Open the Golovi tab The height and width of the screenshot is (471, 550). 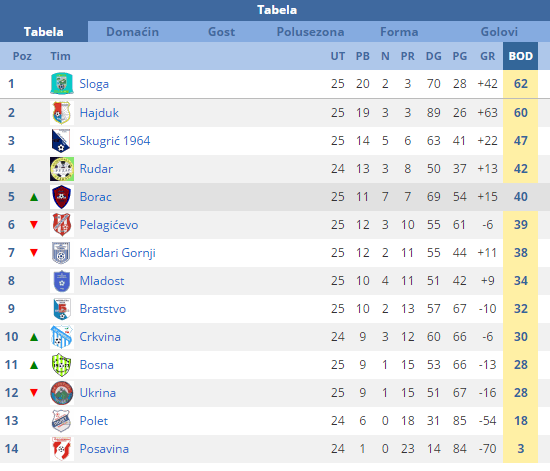click(x=499, y=32)
